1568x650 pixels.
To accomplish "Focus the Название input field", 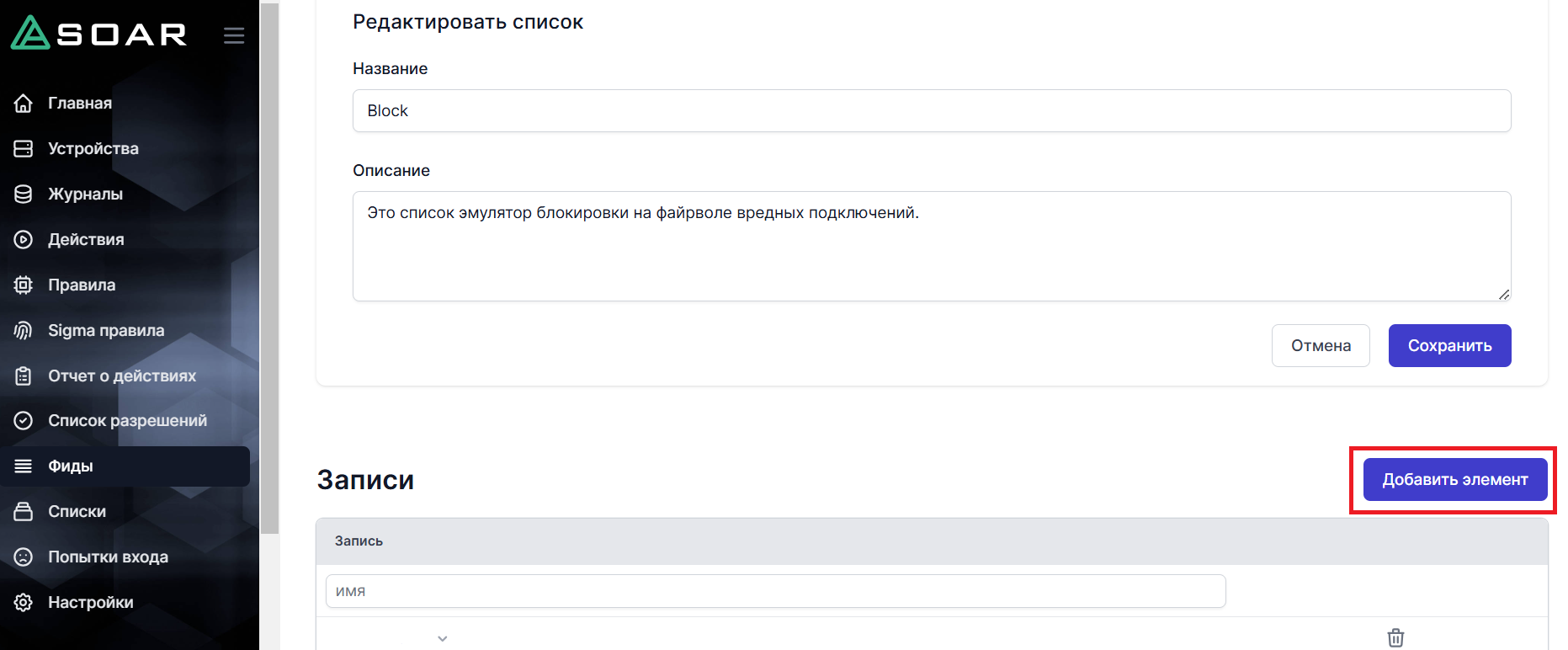I will tap(932, 111).
